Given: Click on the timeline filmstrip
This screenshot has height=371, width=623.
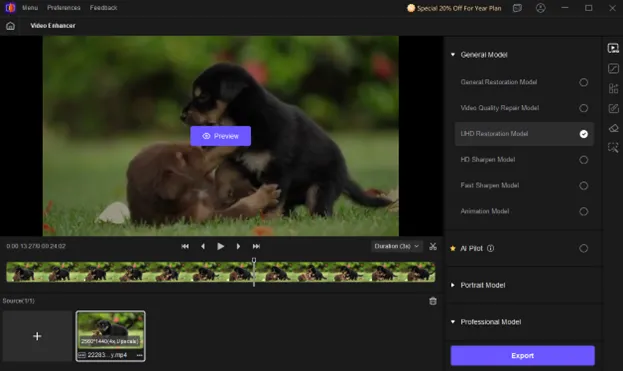Looking at the screenshot, I should (221, 272).
